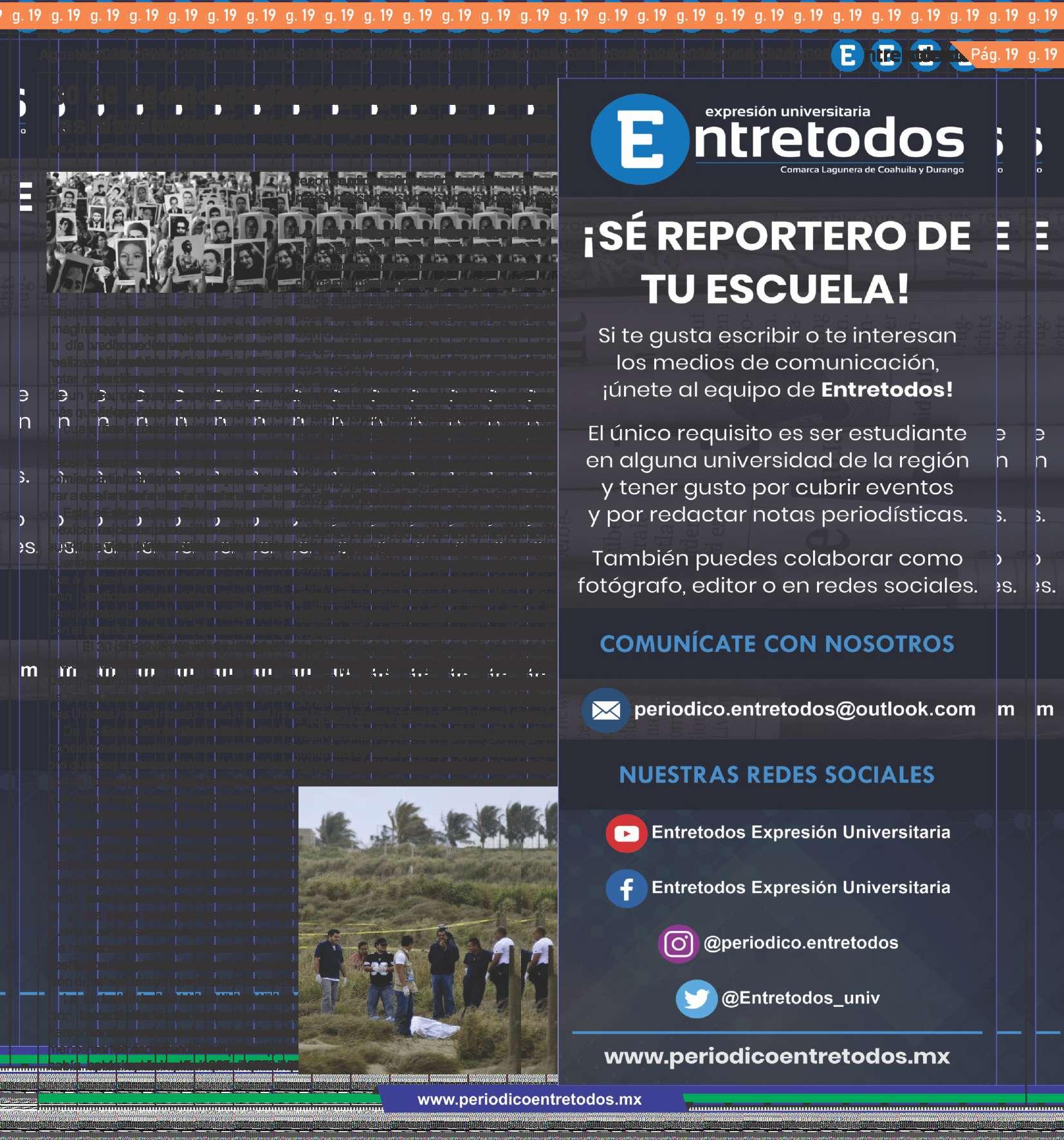Click the line 'El único requisito es ser estudiante'
The width and height of the screenshot is (1064, 1140).
coord(777,433)
